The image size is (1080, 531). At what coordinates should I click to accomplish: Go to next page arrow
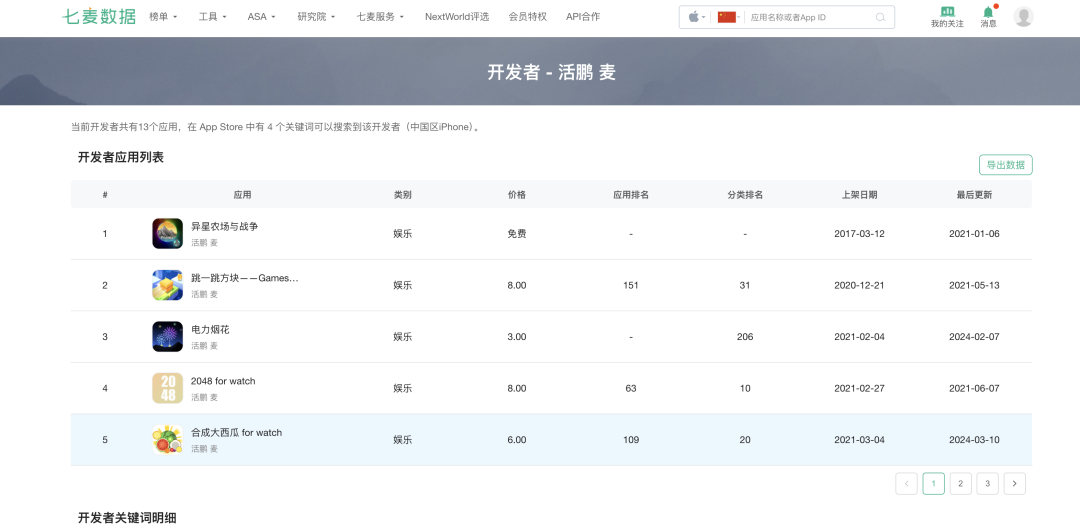pyautogui.click(x=1015, y=483)
